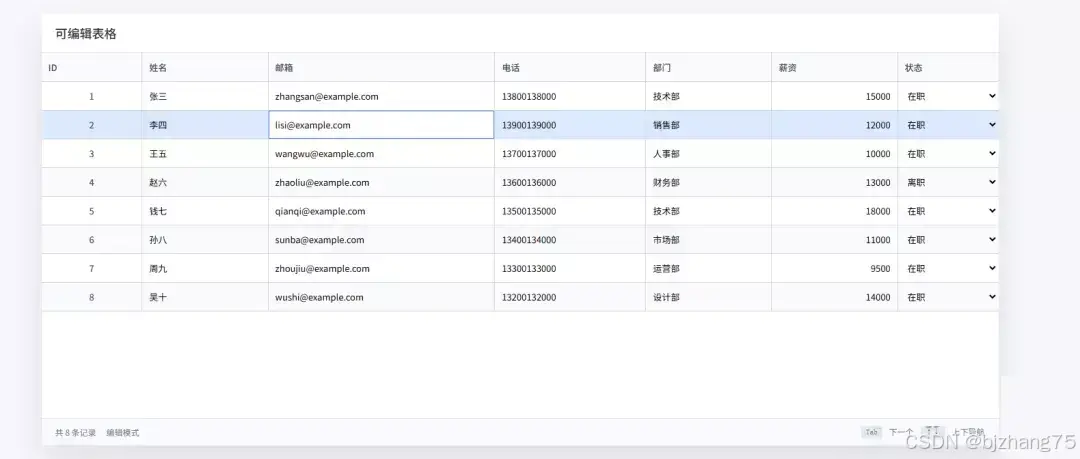Click the Tab key hint badge
This screenshot has height=459, width=1080.
tap(871, 432)
